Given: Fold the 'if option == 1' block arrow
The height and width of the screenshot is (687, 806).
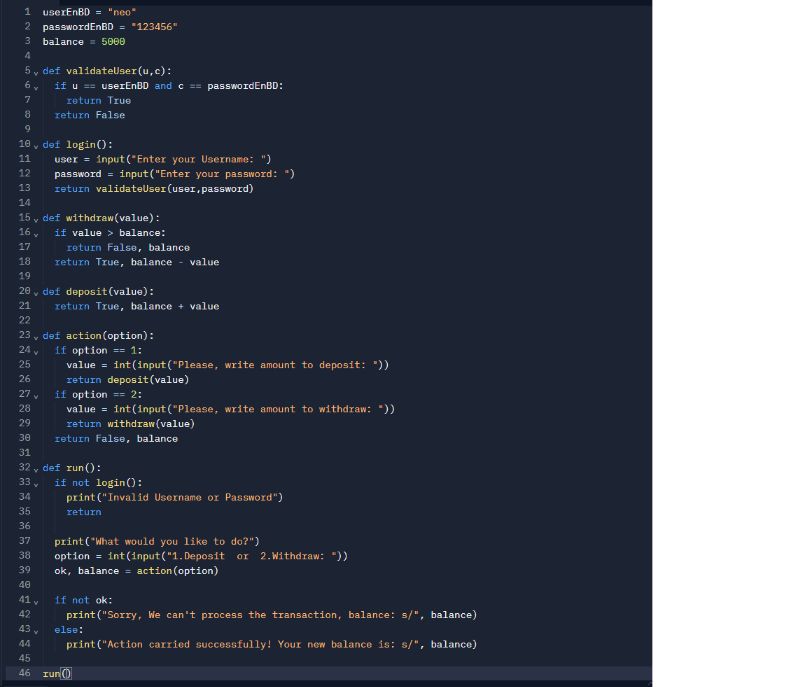Looking at the screenshot, I should click(x=36, y=352).
